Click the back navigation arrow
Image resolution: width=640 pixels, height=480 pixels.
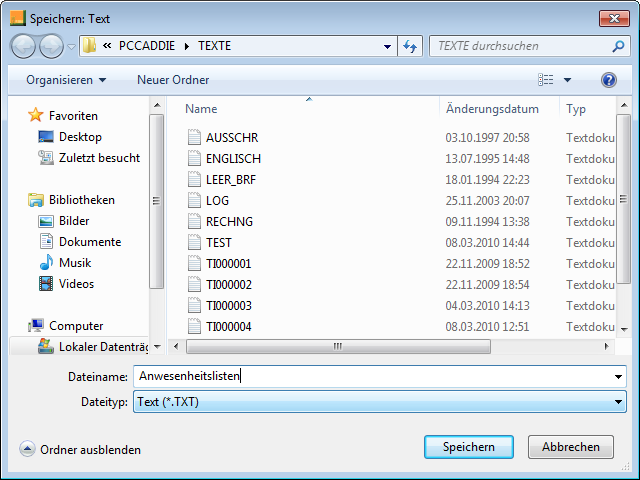(x=23, y=46)
